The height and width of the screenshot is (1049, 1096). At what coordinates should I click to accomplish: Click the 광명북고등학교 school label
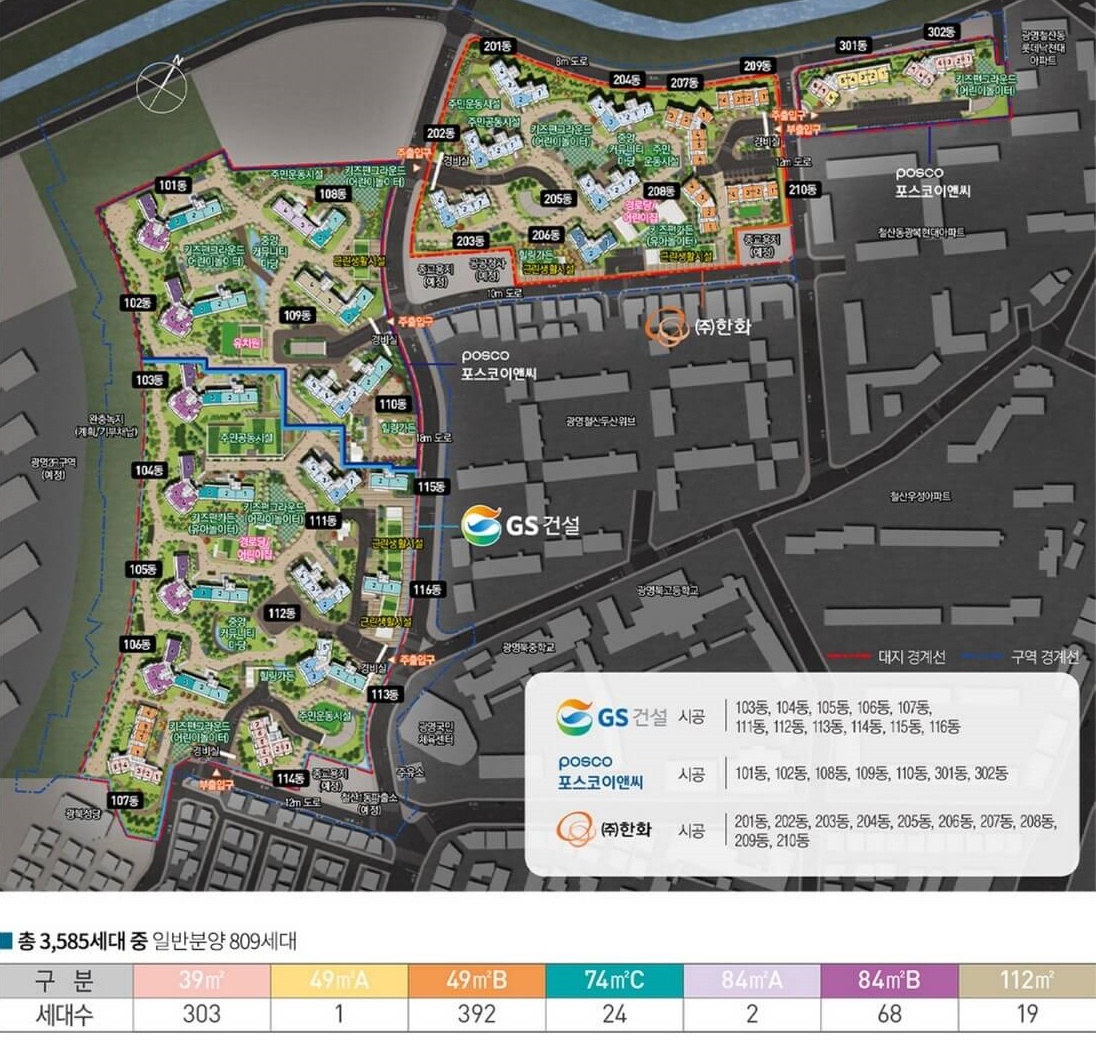[x=668, y=591]
